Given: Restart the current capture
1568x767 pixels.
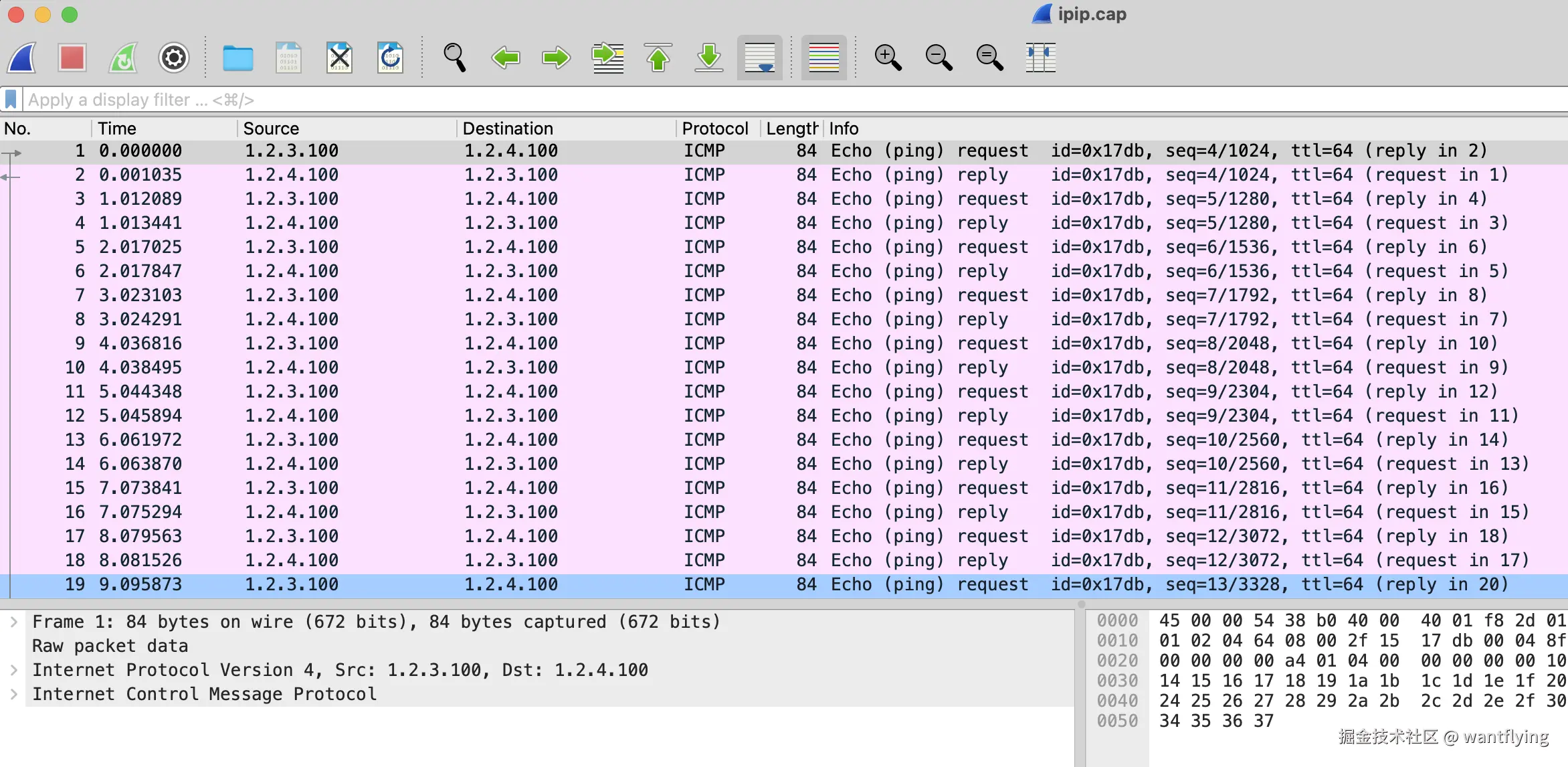Looking at the screenshot, I should tap(123, 58).
